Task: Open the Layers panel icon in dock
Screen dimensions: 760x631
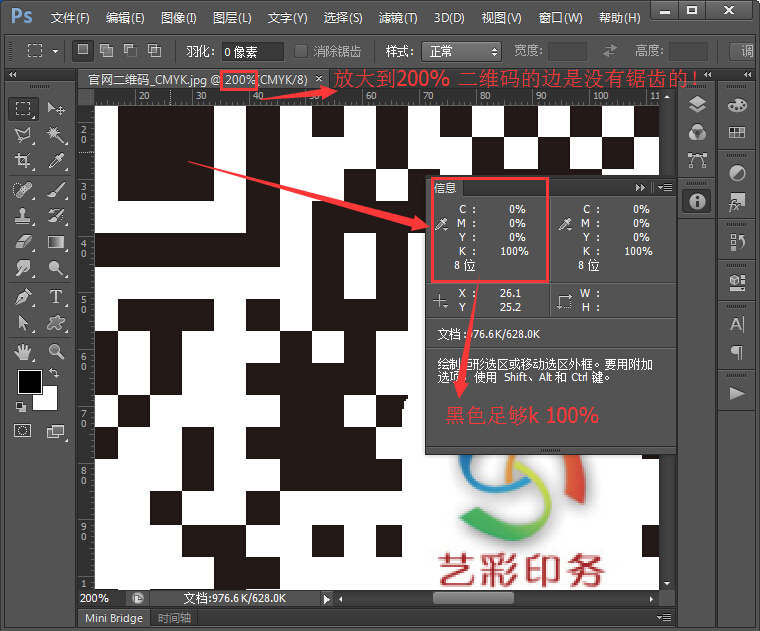Action: click(697, 105)
